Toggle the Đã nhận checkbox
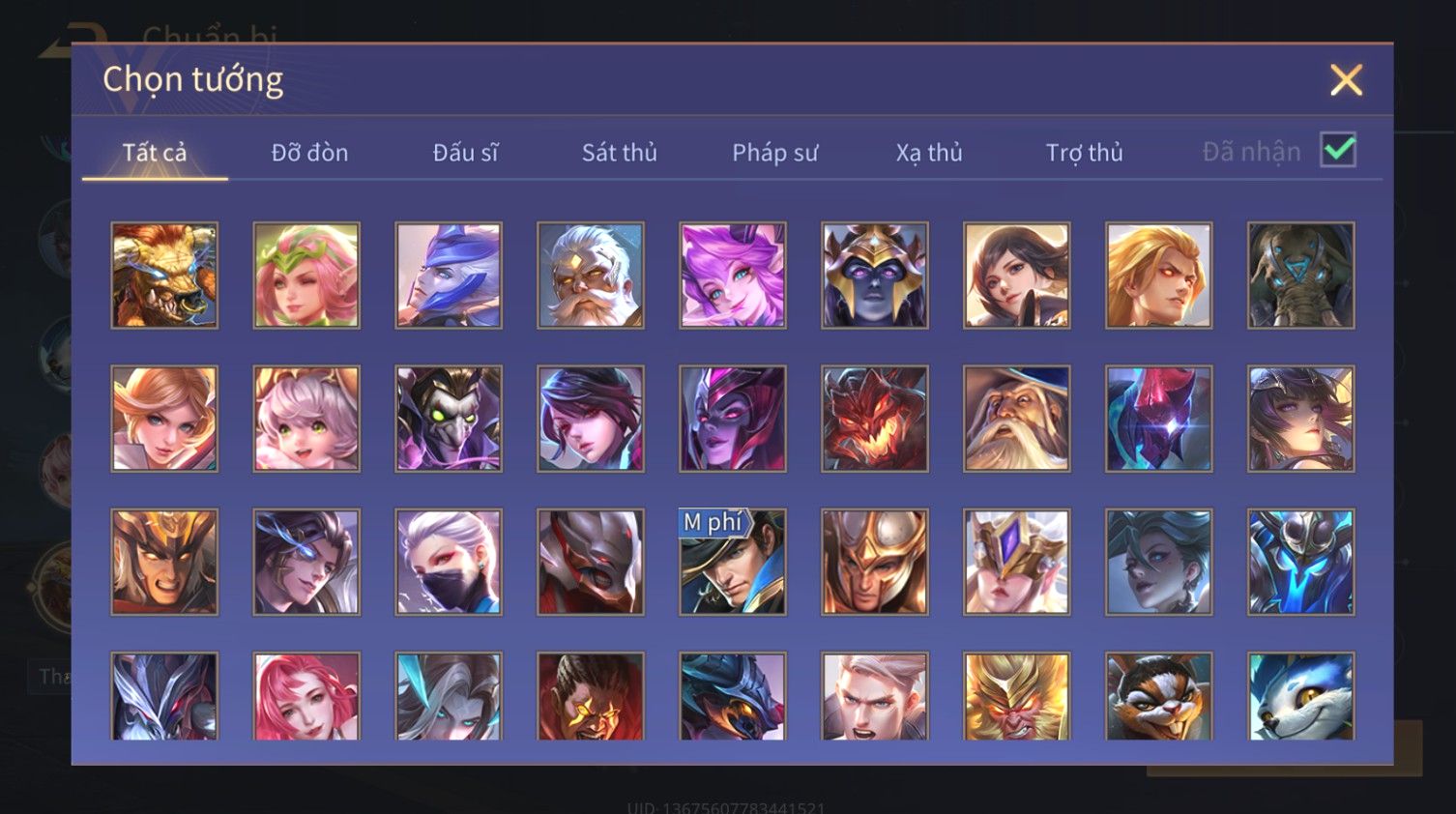The width and height of the screenshot is (1456, 814). coord(1338,150)
